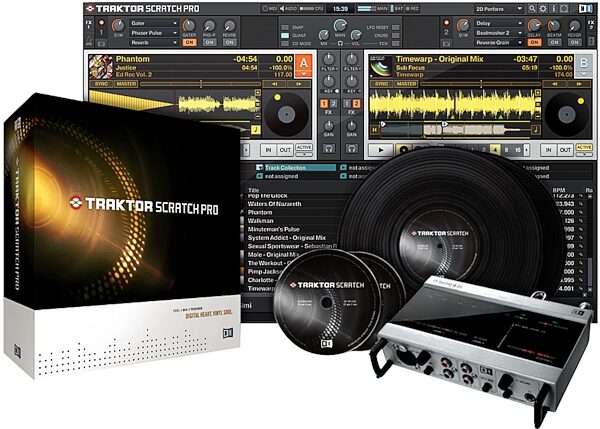Image resolution: width=600 pixels, height=429 pixels.
Task: Open the Reverse Grain effect dropdown
Action: 499,42
